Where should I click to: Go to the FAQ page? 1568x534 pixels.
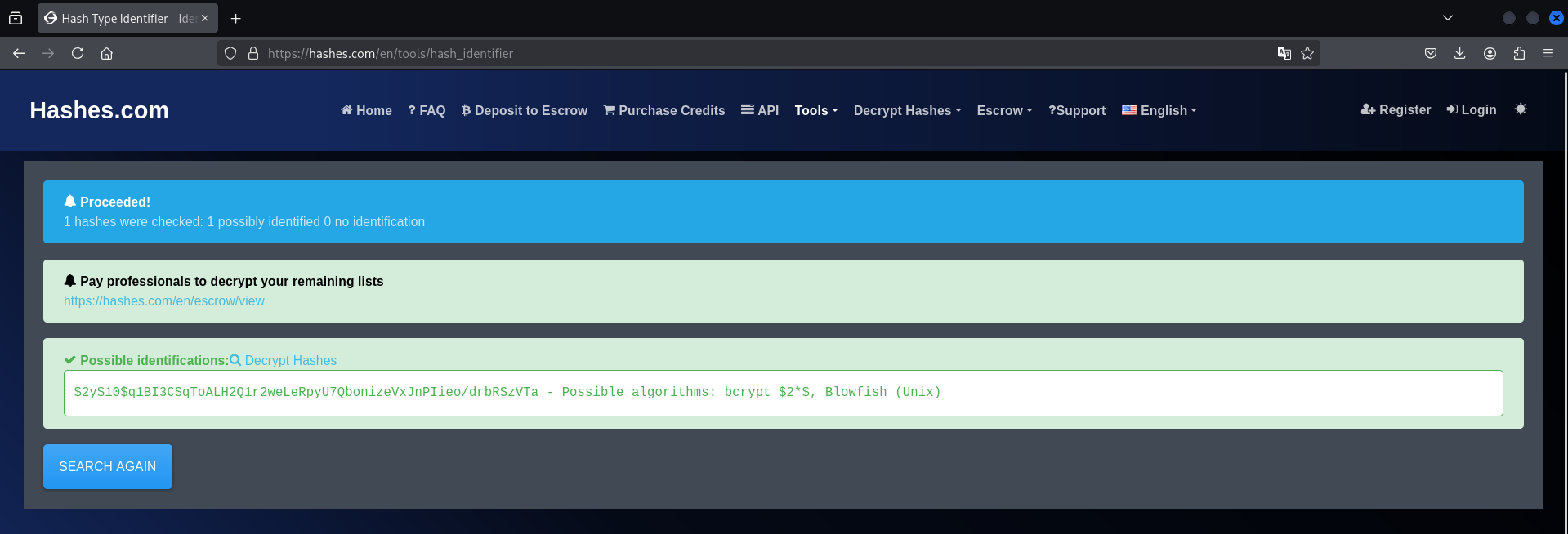[427, 110]
